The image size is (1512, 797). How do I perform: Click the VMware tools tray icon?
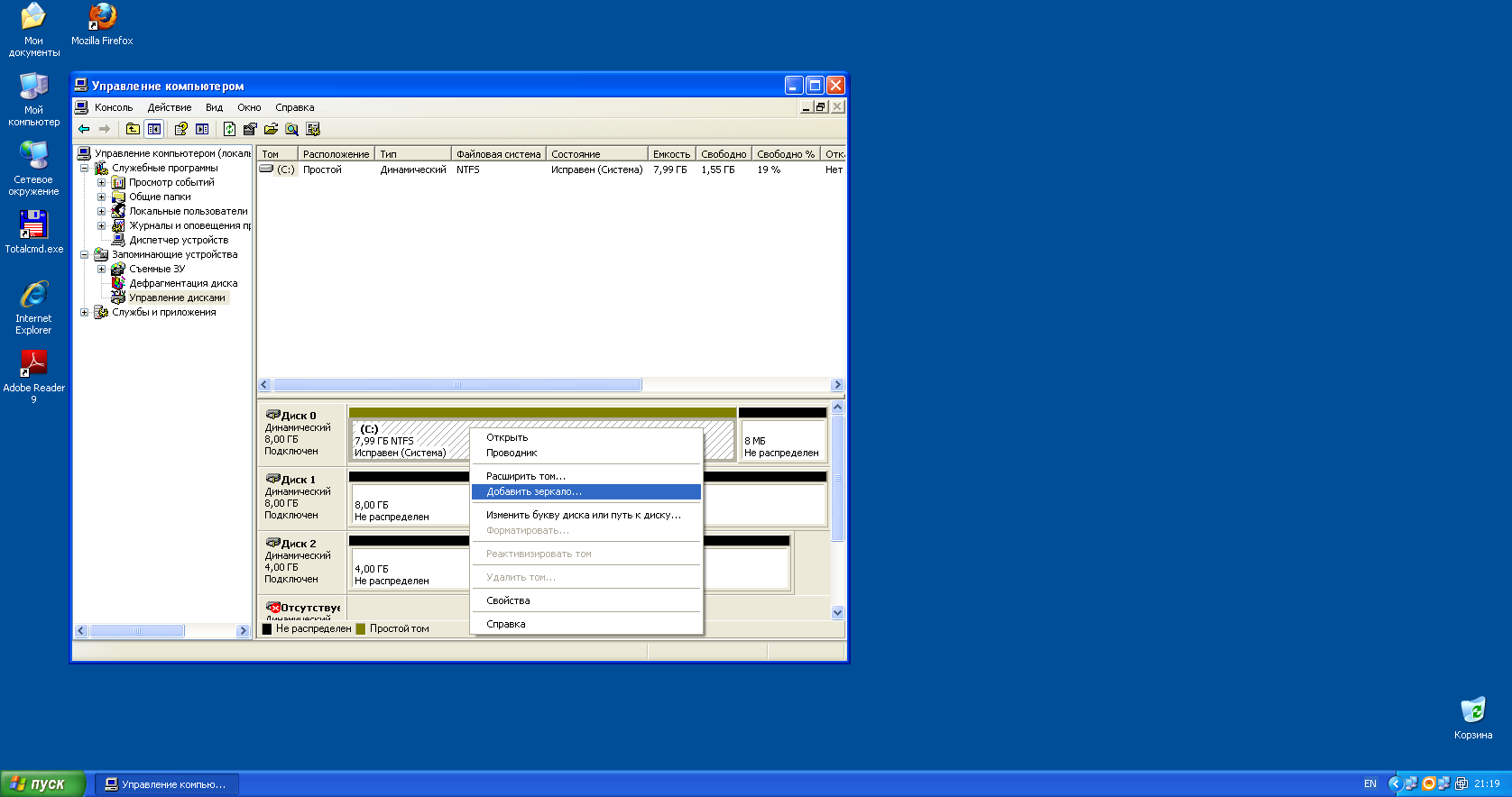click(x=1461, y=783)
